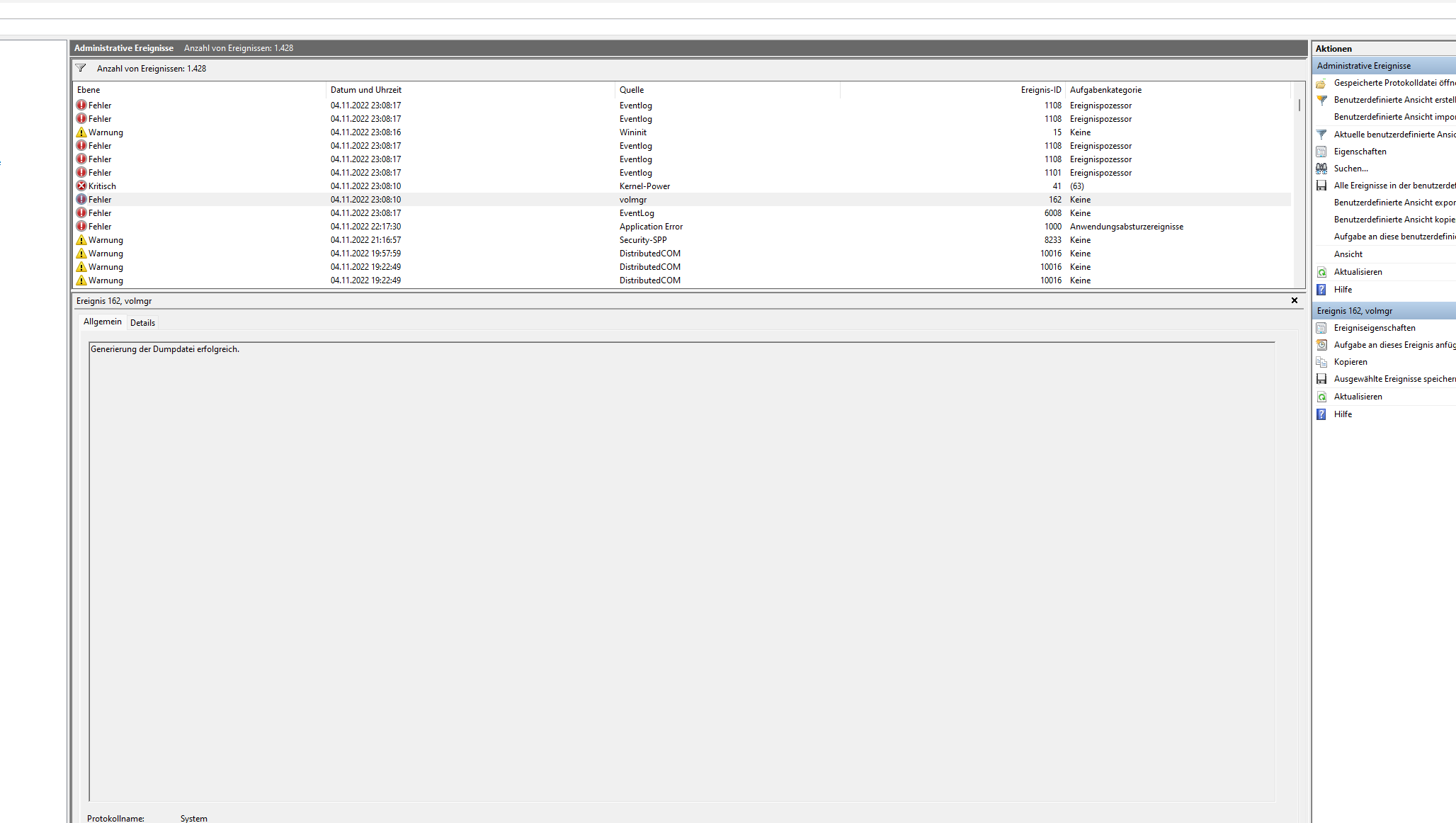
Task: Click the Eigenschaften properties icon
Action: tap(1321, 152)
